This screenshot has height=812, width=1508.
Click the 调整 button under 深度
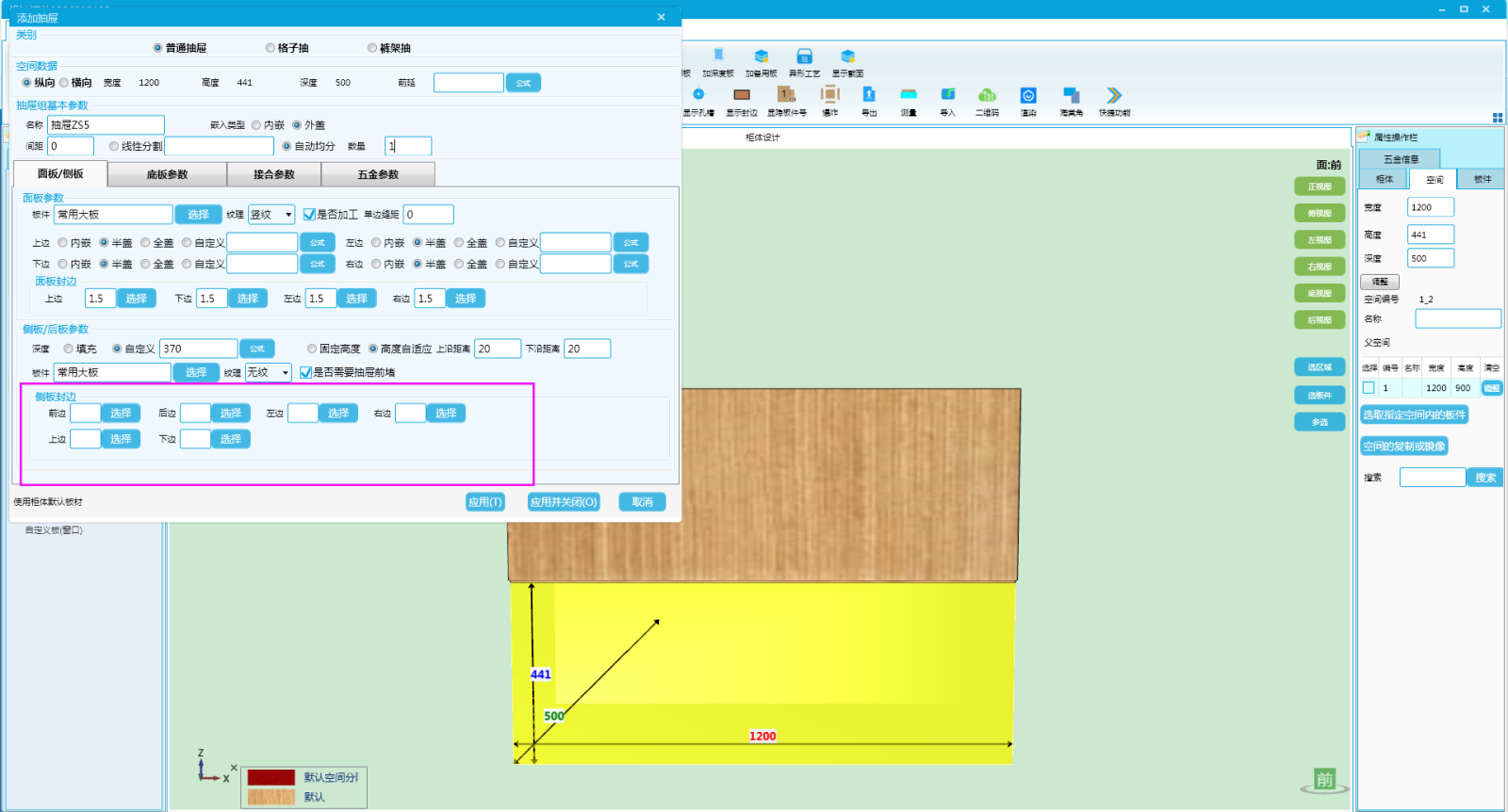pyautogui.click(x=1380, y=282)
